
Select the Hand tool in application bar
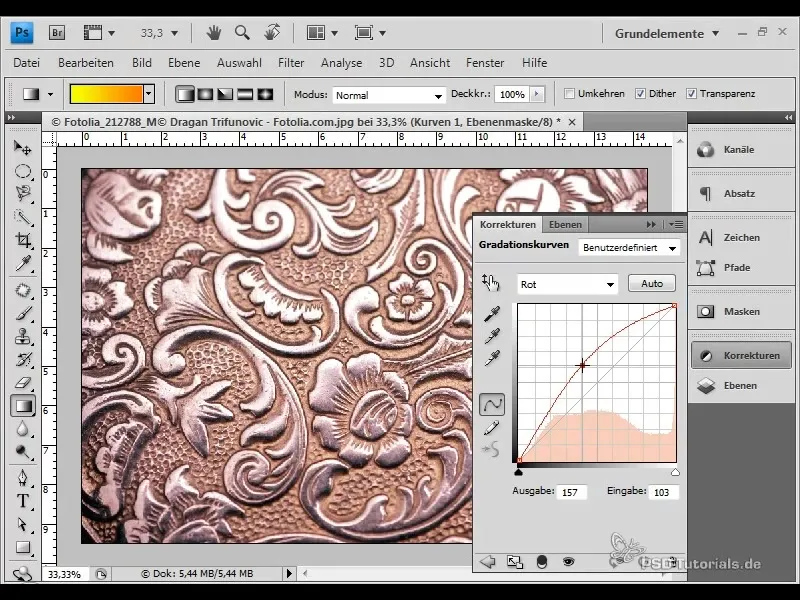[x=214, y=33]
